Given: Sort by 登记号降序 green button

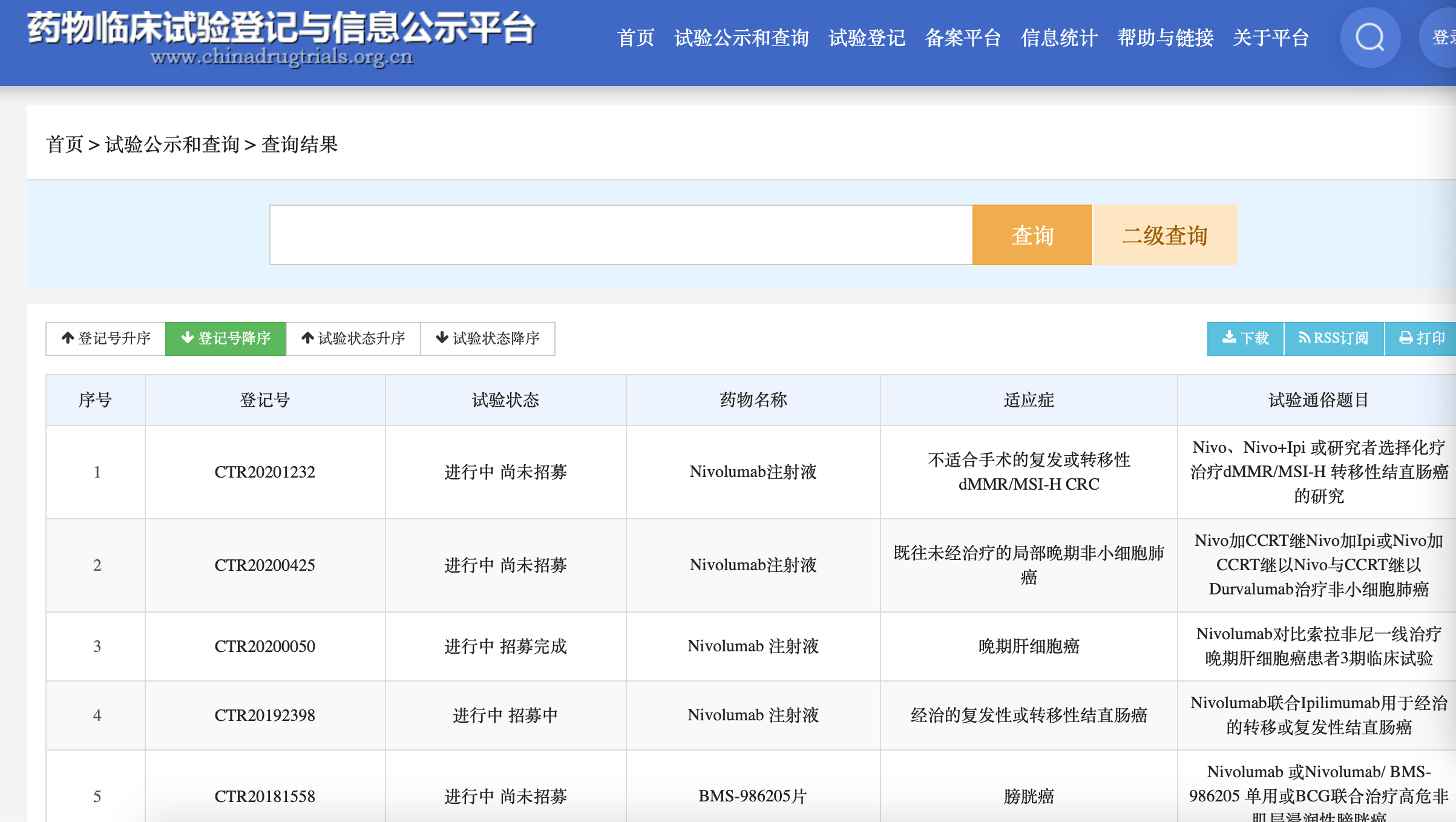Looking at the screenshot, I should (x=226, y=338).
